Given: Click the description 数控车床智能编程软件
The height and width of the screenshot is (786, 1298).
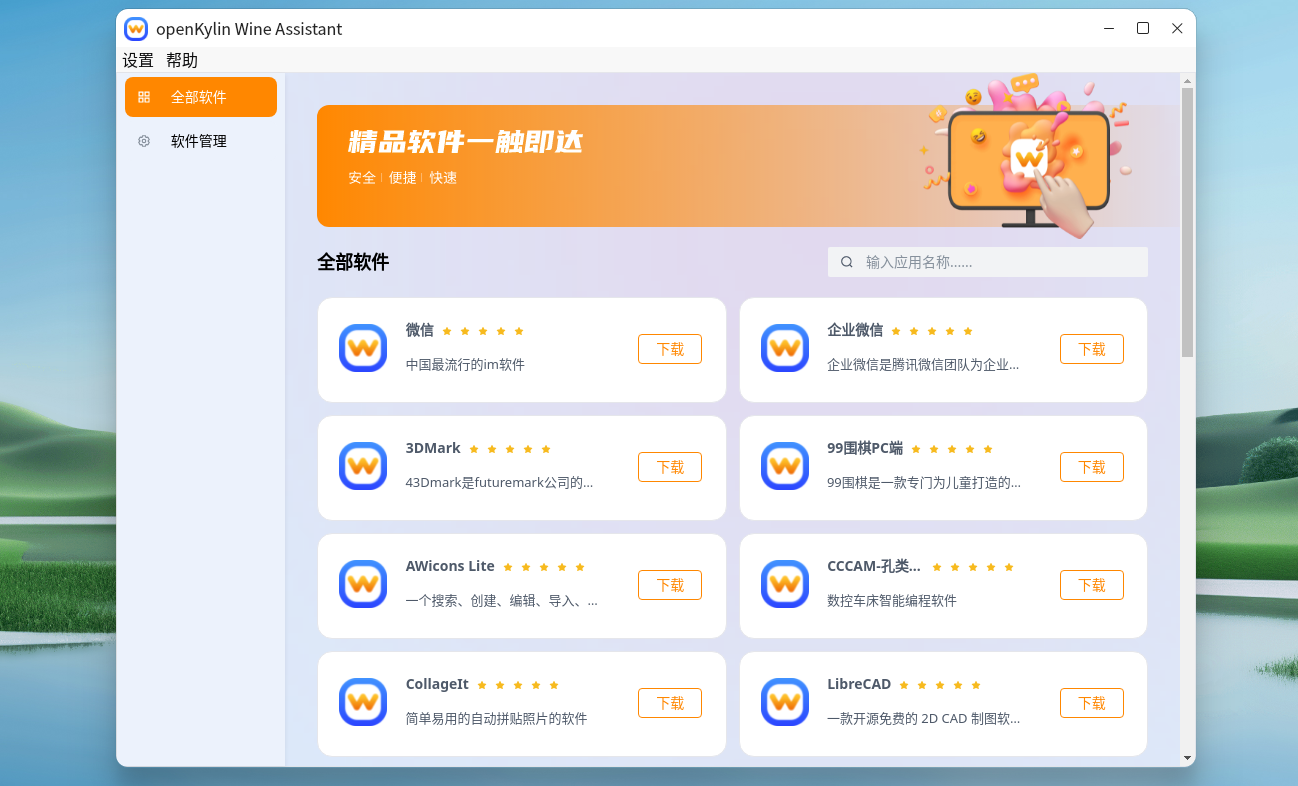Looking at the screenshot, I should click(892, 601).
